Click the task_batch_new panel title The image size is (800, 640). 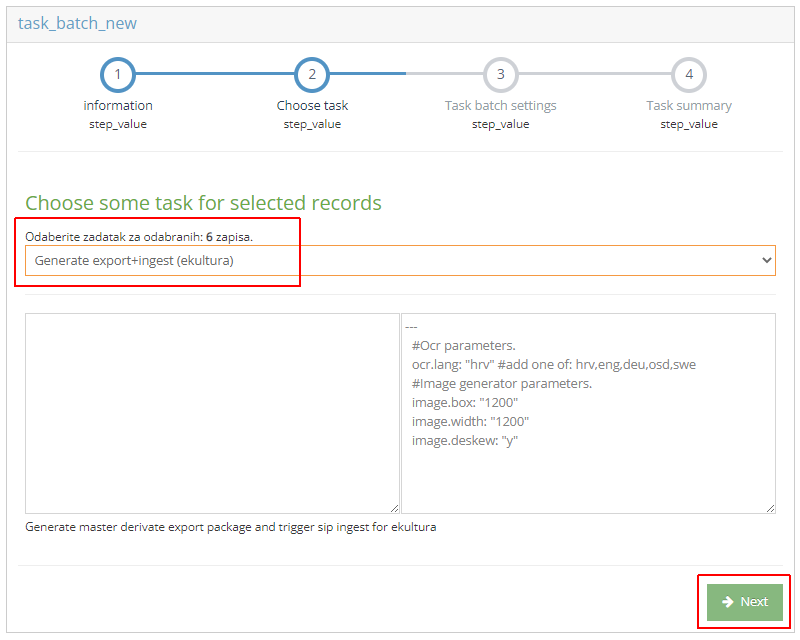(x=77, y=23)
